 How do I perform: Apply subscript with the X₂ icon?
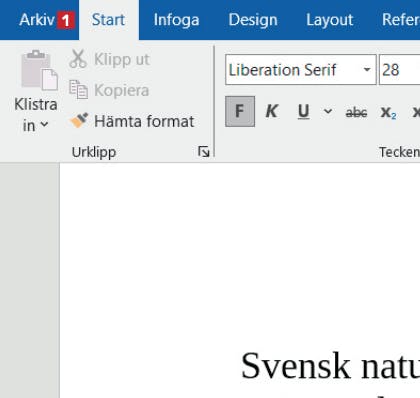point(388,112)
